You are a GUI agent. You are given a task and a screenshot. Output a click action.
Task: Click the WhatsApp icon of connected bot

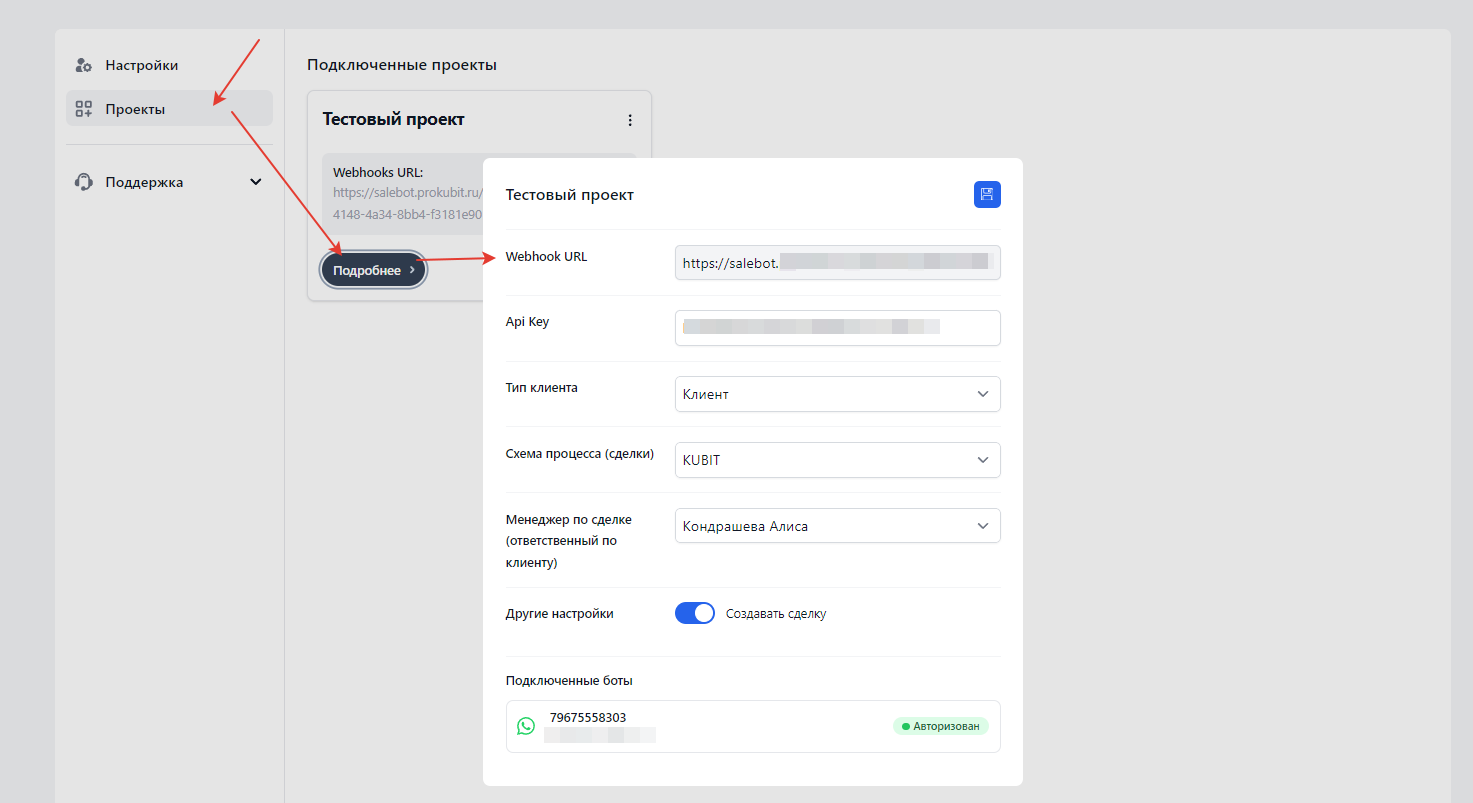(526, 726)
